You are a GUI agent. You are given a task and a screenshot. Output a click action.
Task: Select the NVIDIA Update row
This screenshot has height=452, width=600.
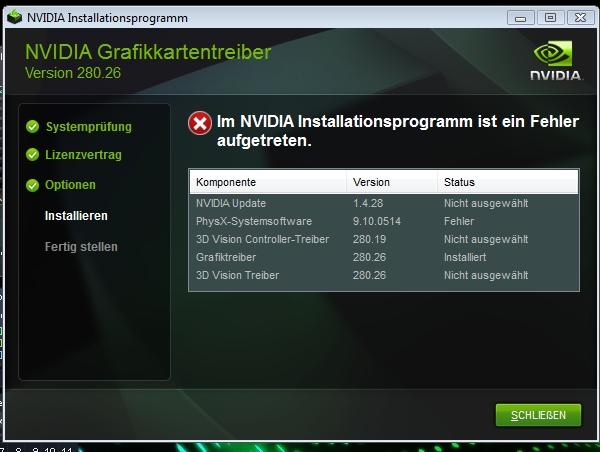pyautogui.click(x=384, y=203)
